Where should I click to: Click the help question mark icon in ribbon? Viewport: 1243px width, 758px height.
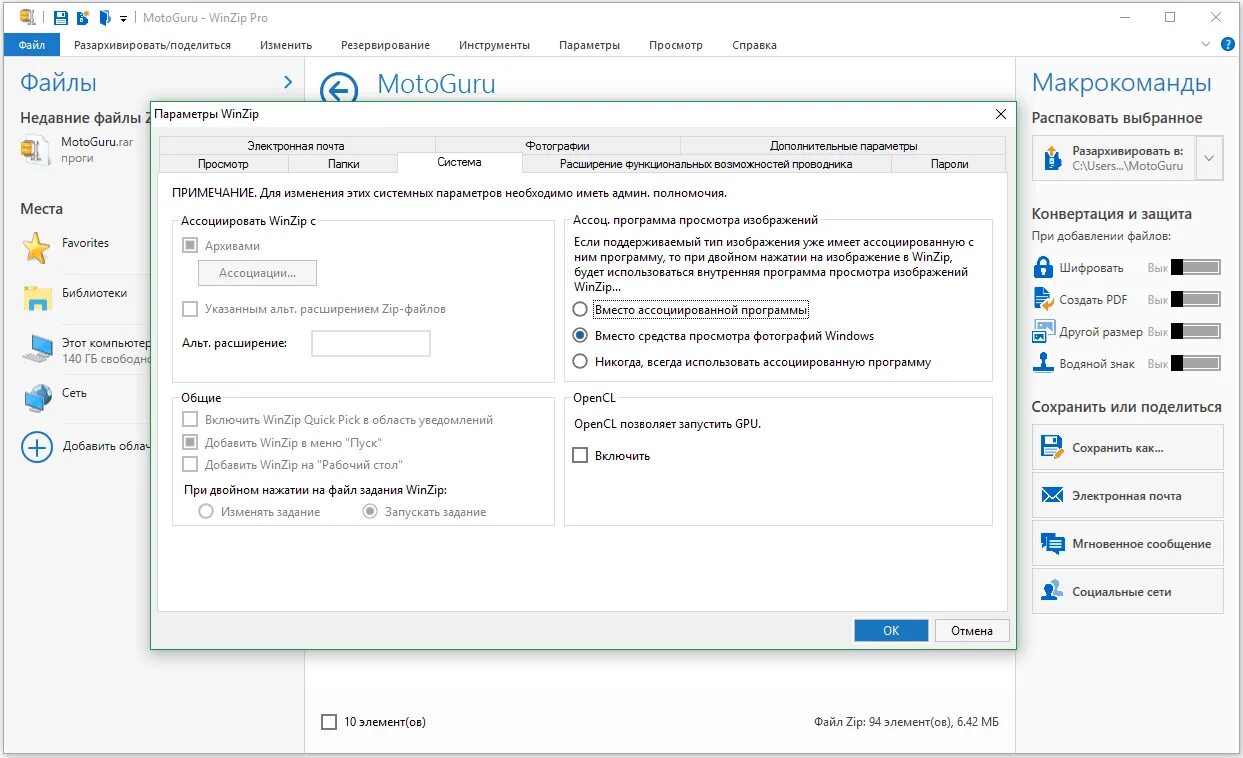tap(1228, 44)
